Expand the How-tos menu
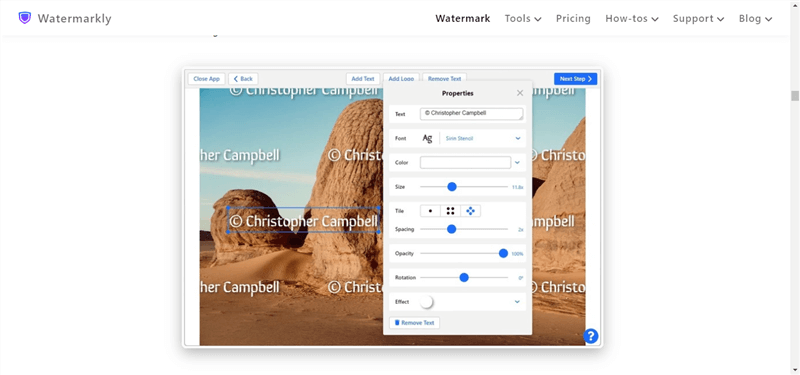 [x=632, y=18]
